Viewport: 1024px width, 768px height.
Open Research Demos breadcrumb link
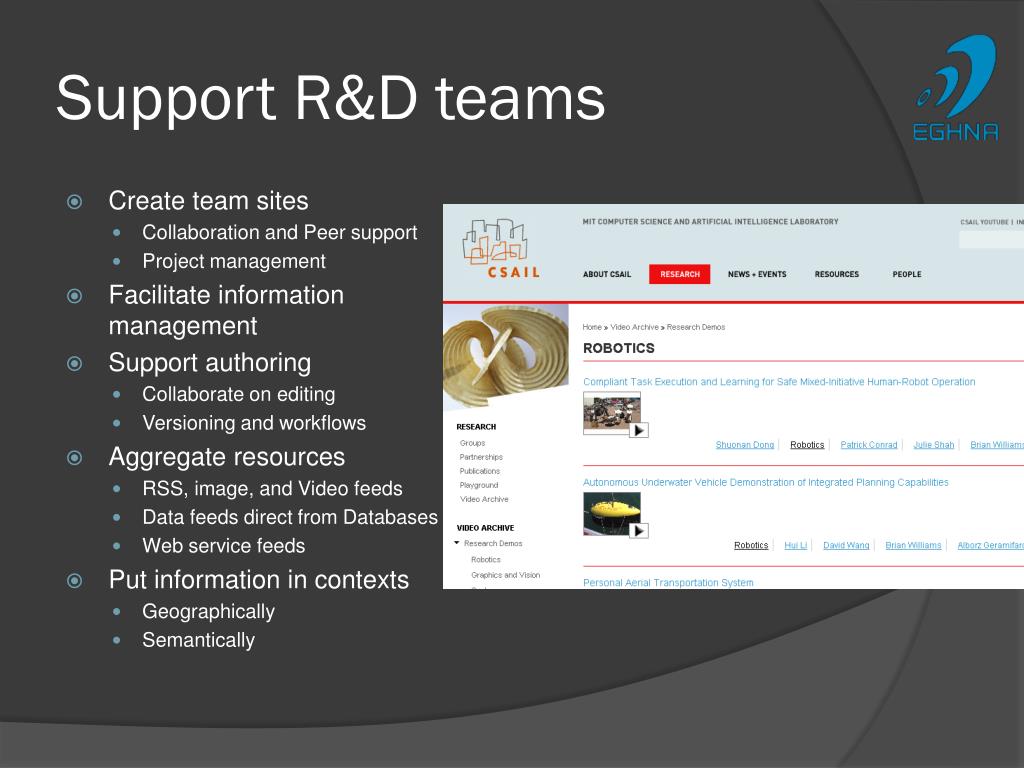(696, 327)
